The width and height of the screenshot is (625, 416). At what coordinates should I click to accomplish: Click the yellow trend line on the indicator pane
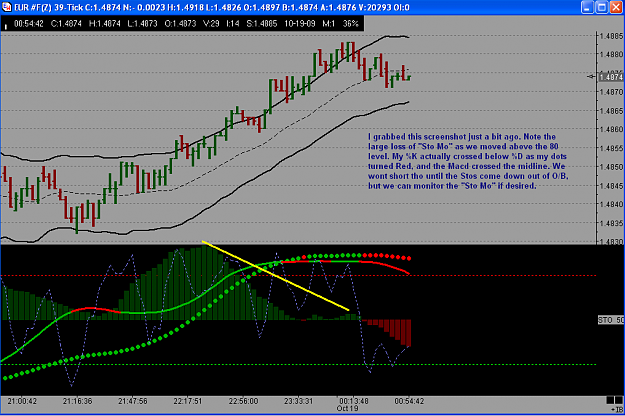click(275, 275)
